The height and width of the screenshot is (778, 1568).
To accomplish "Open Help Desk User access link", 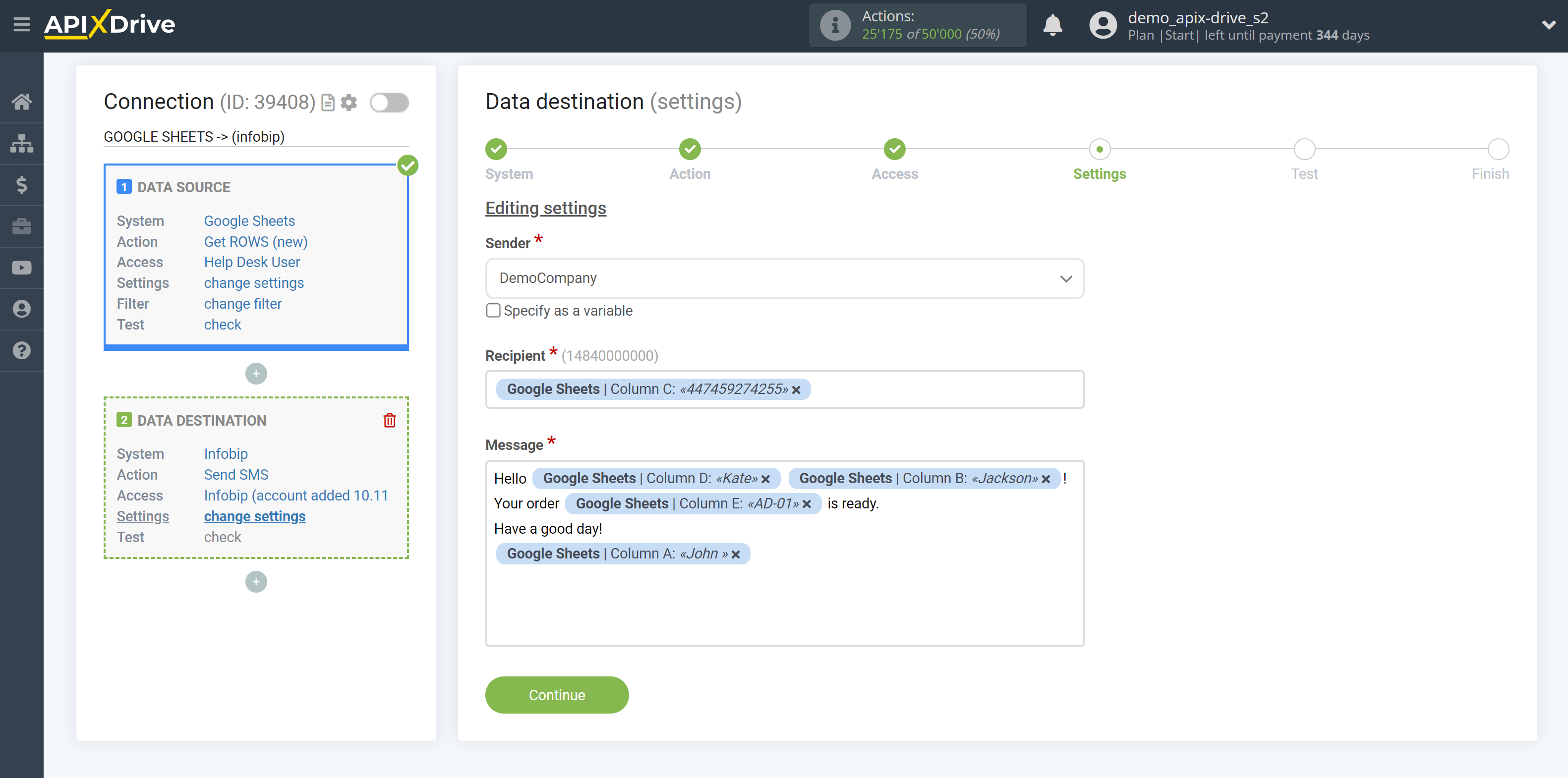I will point(251,262).
